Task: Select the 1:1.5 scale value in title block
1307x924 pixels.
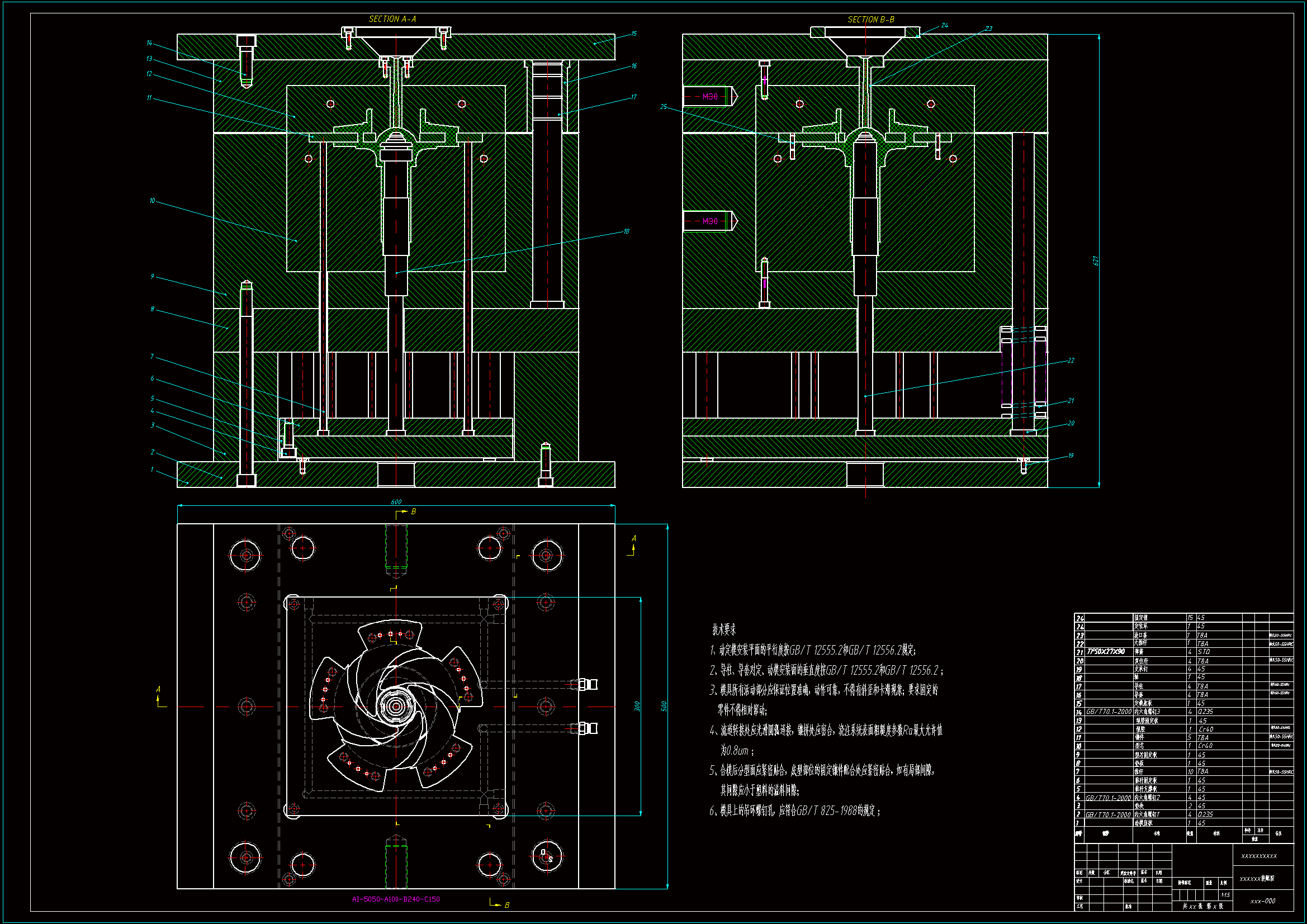Action: coord(1225,895)
